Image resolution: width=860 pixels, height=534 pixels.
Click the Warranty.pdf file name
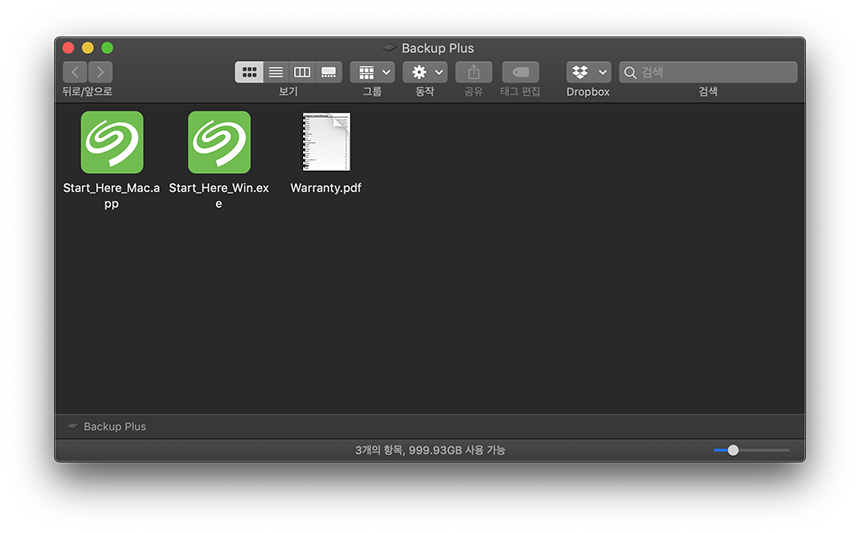tap(326, 188)
